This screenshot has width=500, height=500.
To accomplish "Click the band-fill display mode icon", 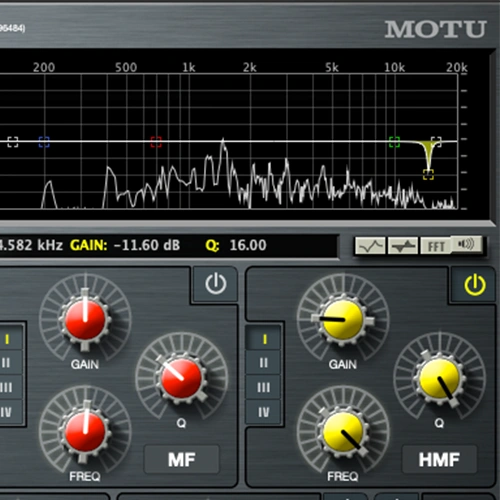I will coord(403,246).
